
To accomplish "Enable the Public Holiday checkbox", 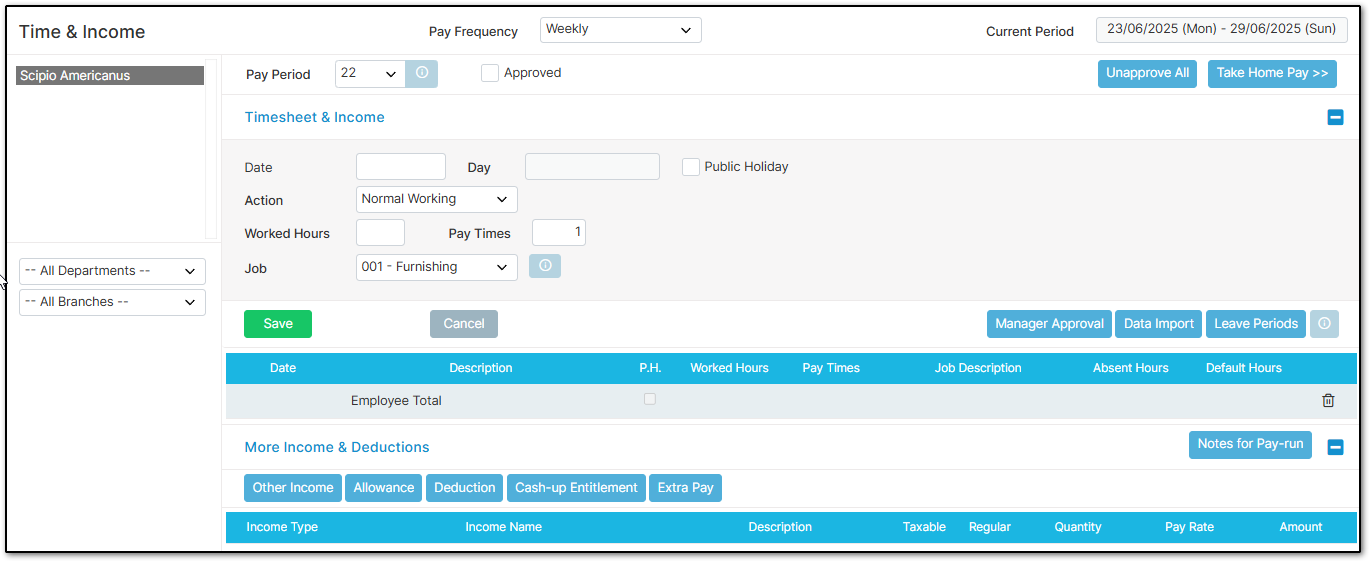I will (x=691, y=167).
